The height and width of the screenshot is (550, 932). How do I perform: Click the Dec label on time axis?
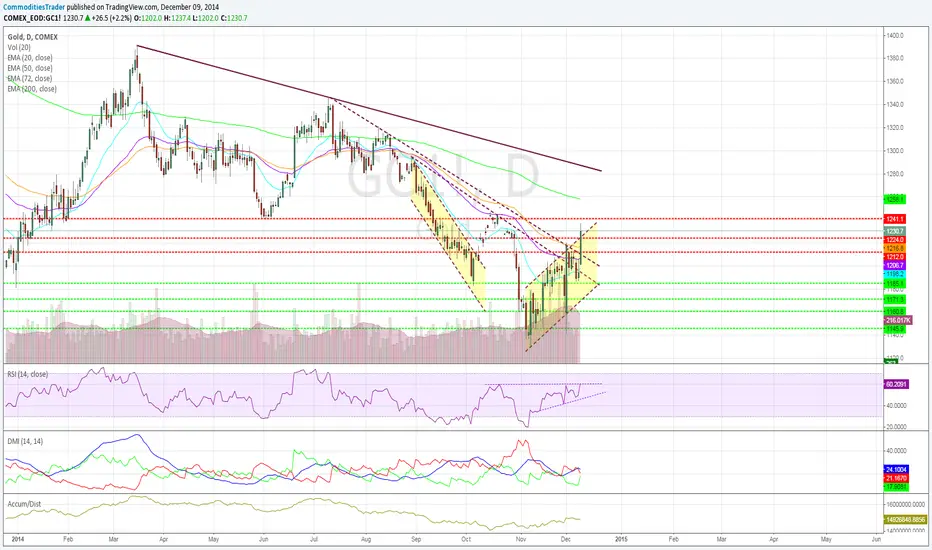566,539
